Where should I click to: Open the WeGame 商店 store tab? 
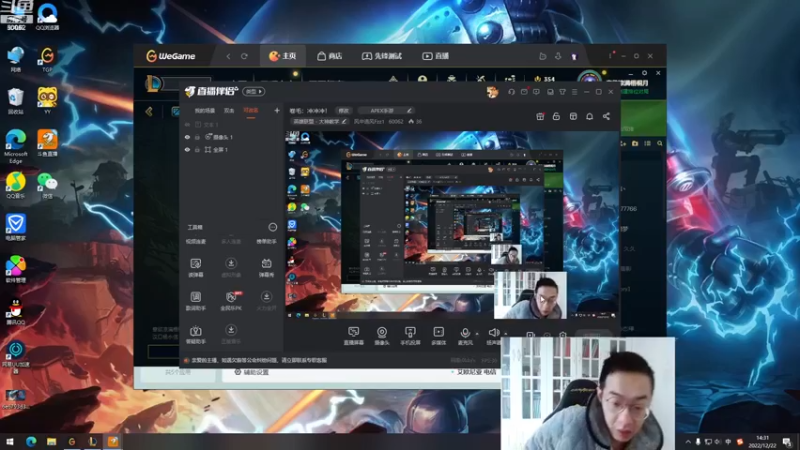pyautogui.click(x=330, y=56)
